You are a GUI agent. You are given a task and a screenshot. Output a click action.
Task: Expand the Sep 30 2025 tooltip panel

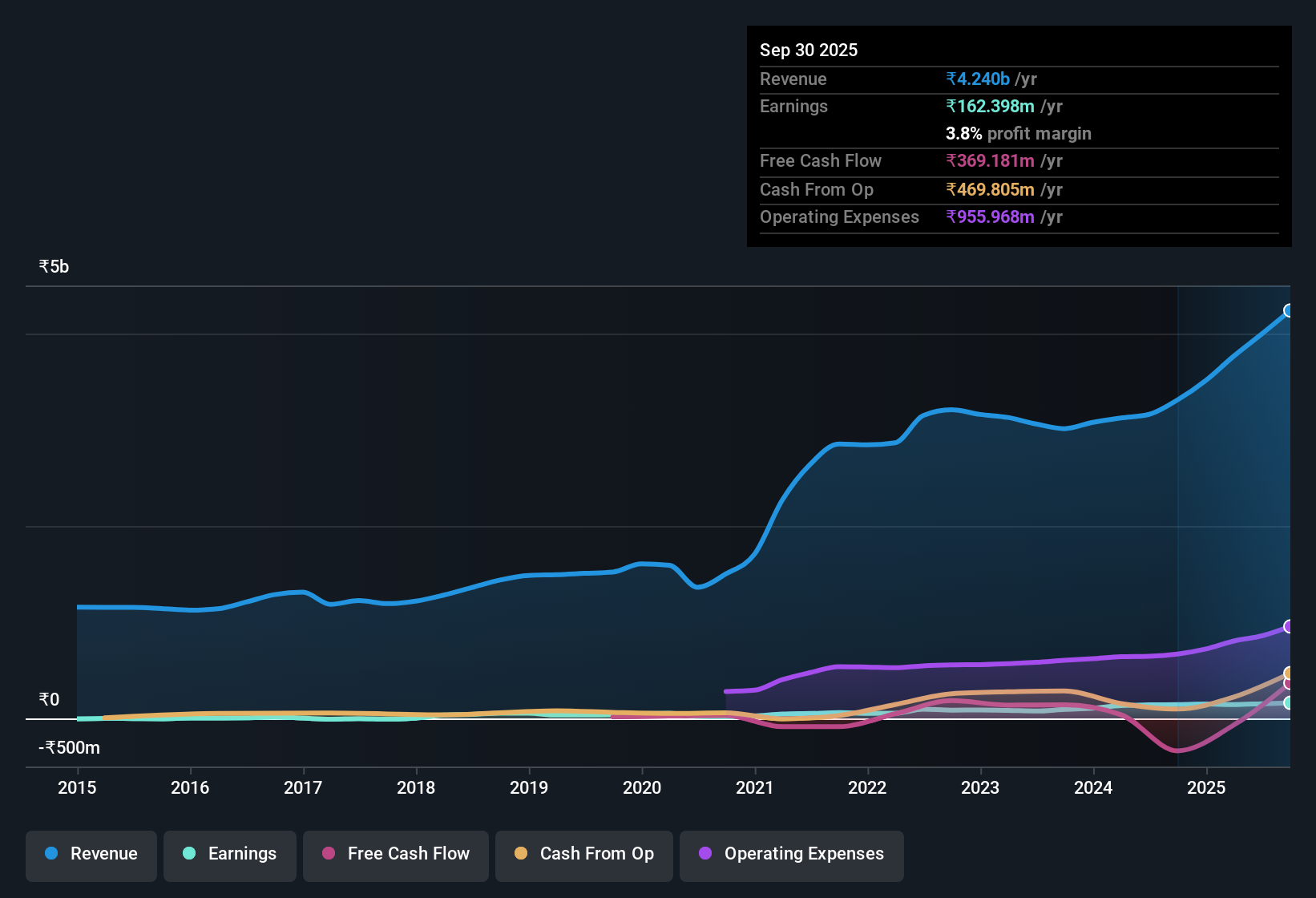pyautogui.click(x=809, y=50)
